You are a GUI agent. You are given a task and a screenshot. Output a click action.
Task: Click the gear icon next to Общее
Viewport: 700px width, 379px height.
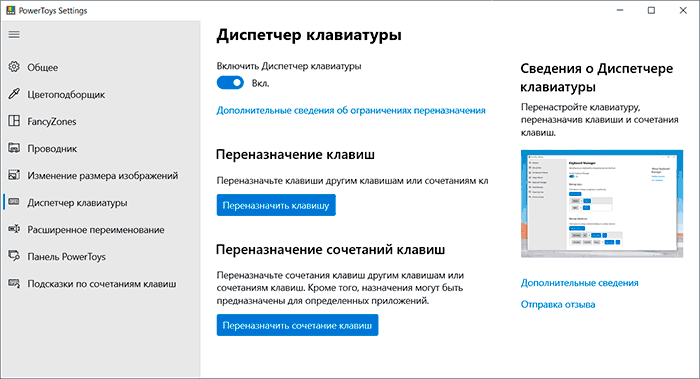coord(14,67)
